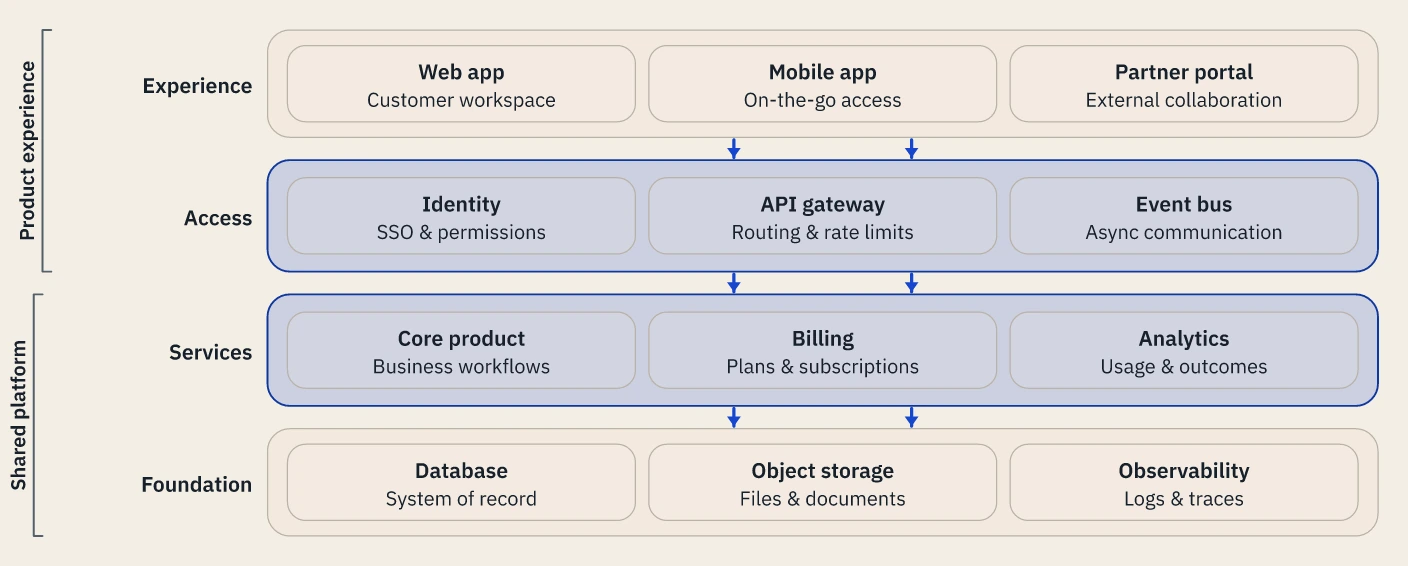Click the Database card
This screenshot has width=1408, height=566.
(461, 483)
